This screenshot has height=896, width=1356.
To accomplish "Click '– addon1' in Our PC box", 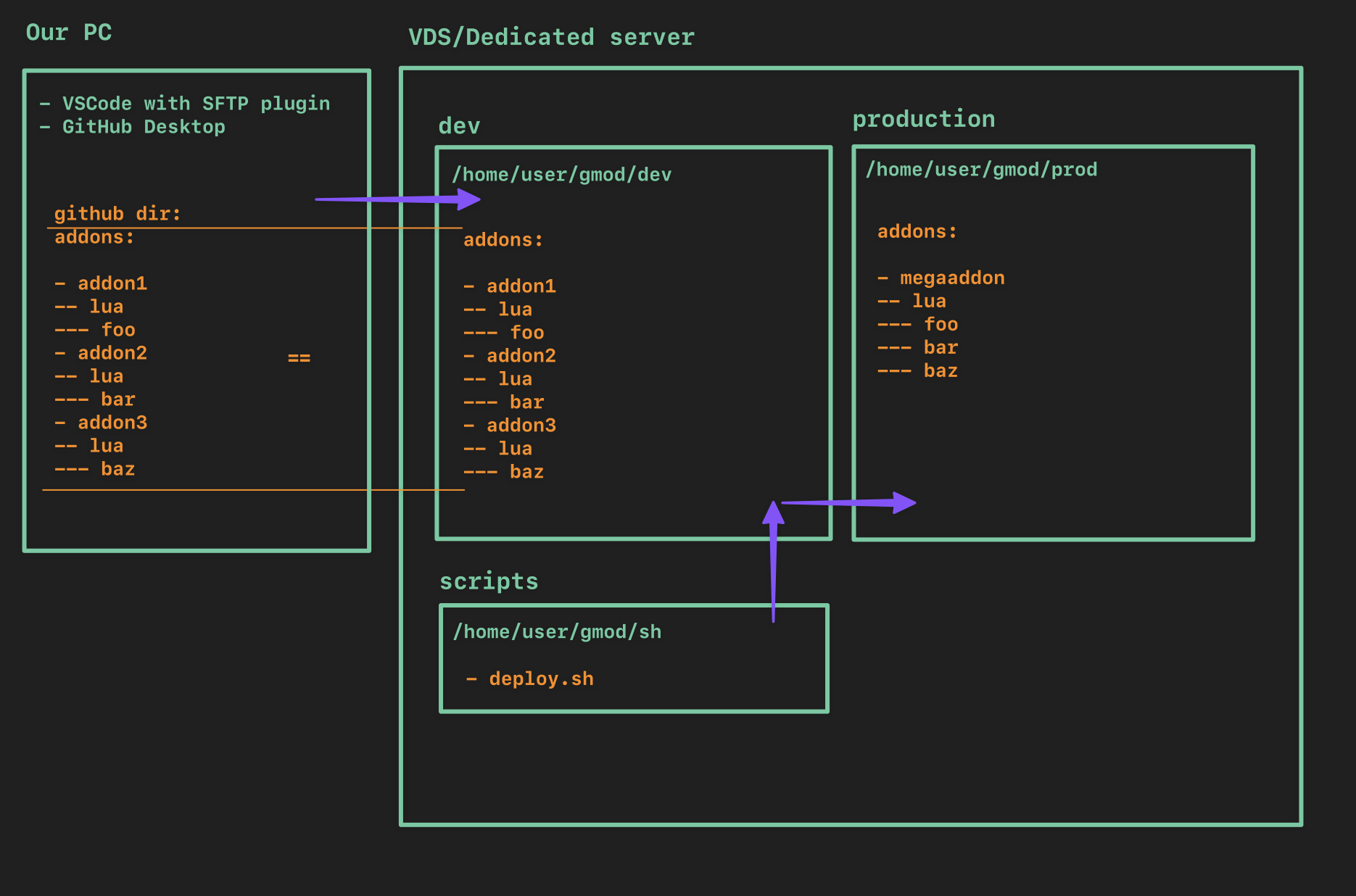I will pyautogui.click(x=101, y=283).
